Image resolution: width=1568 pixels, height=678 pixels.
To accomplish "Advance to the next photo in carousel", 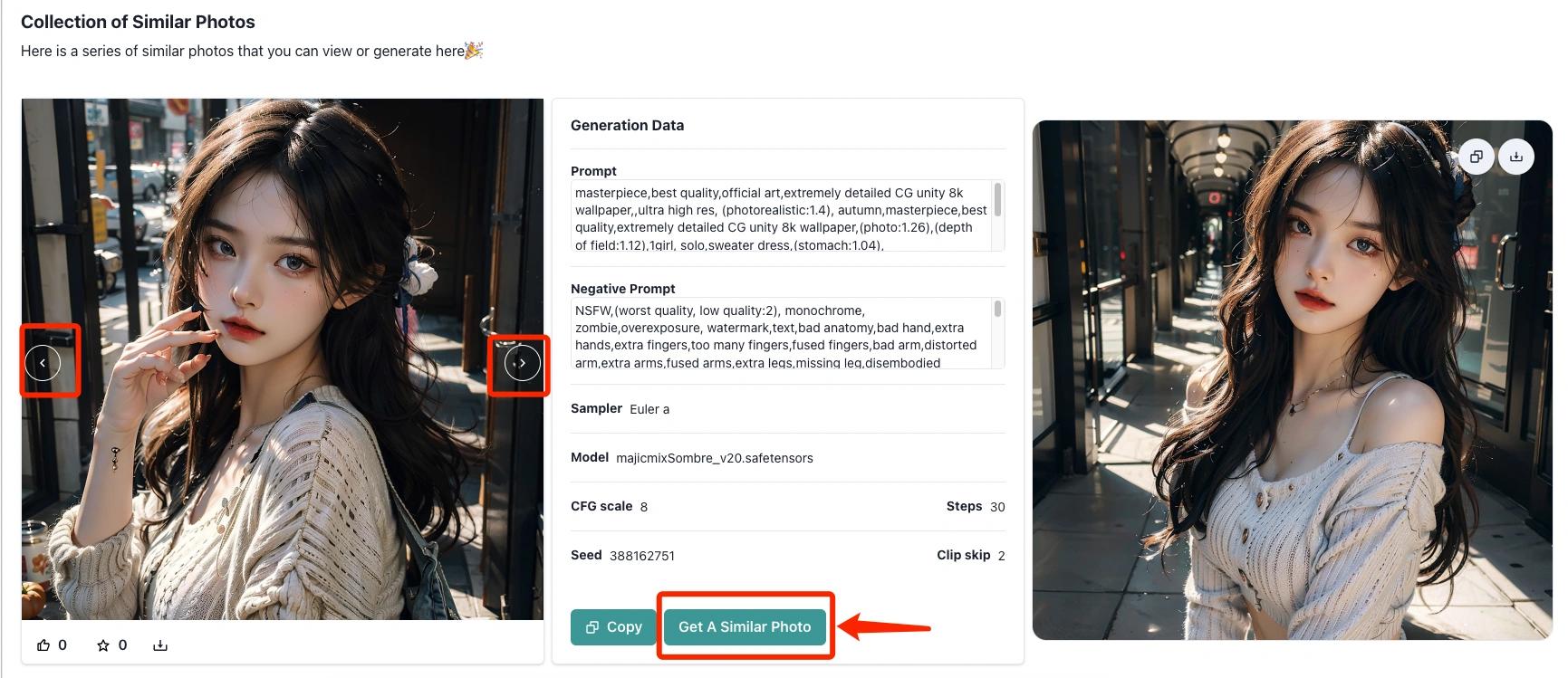I will coord(522,363).
